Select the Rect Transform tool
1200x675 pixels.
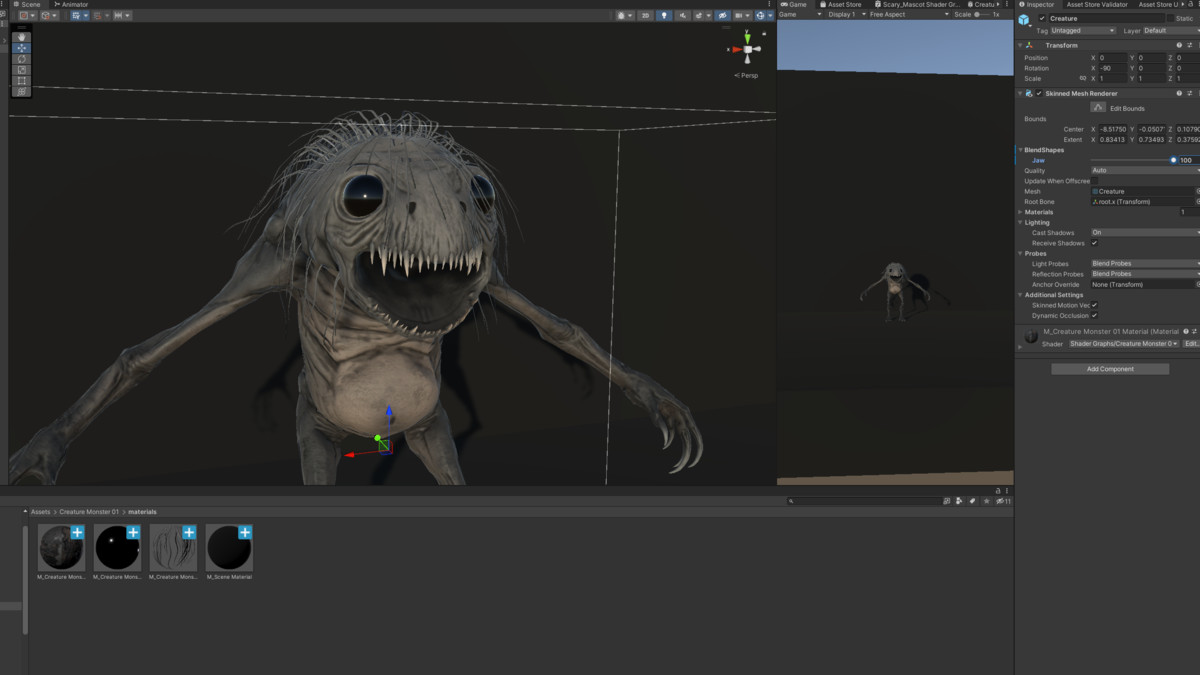click(21, 80)
